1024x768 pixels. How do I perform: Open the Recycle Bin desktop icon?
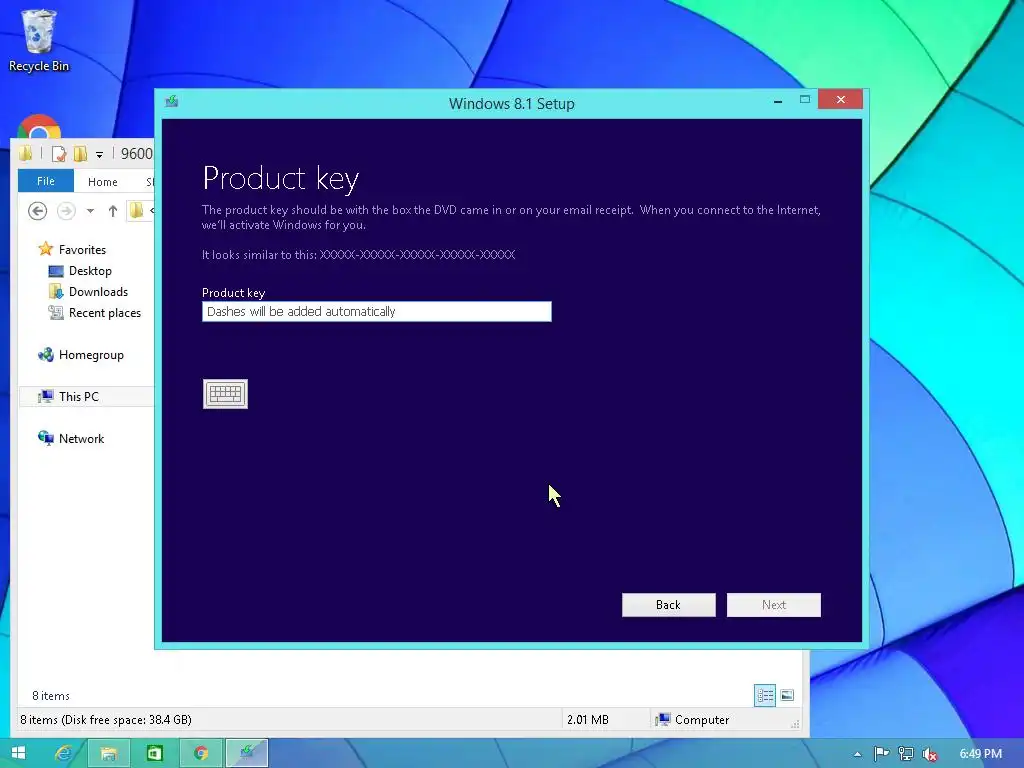tap(39, 40)
